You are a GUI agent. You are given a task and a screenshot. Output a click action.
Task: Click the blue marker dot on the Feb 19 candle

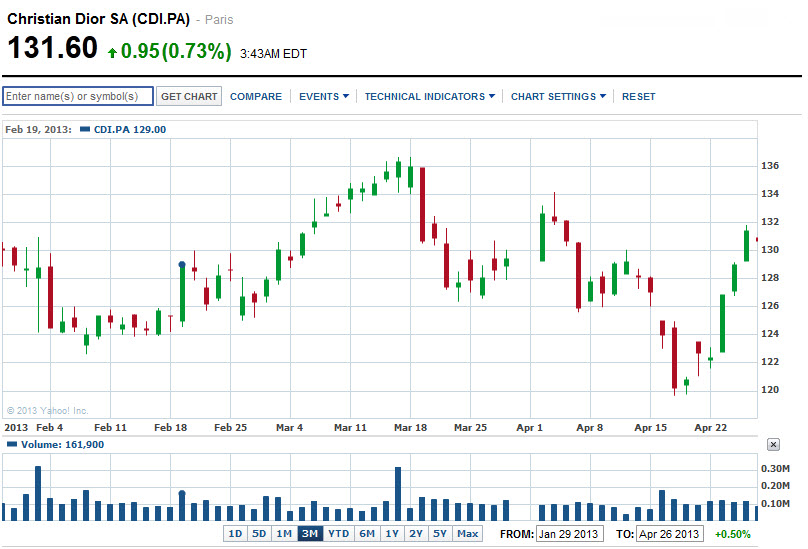tap(182, 264)
